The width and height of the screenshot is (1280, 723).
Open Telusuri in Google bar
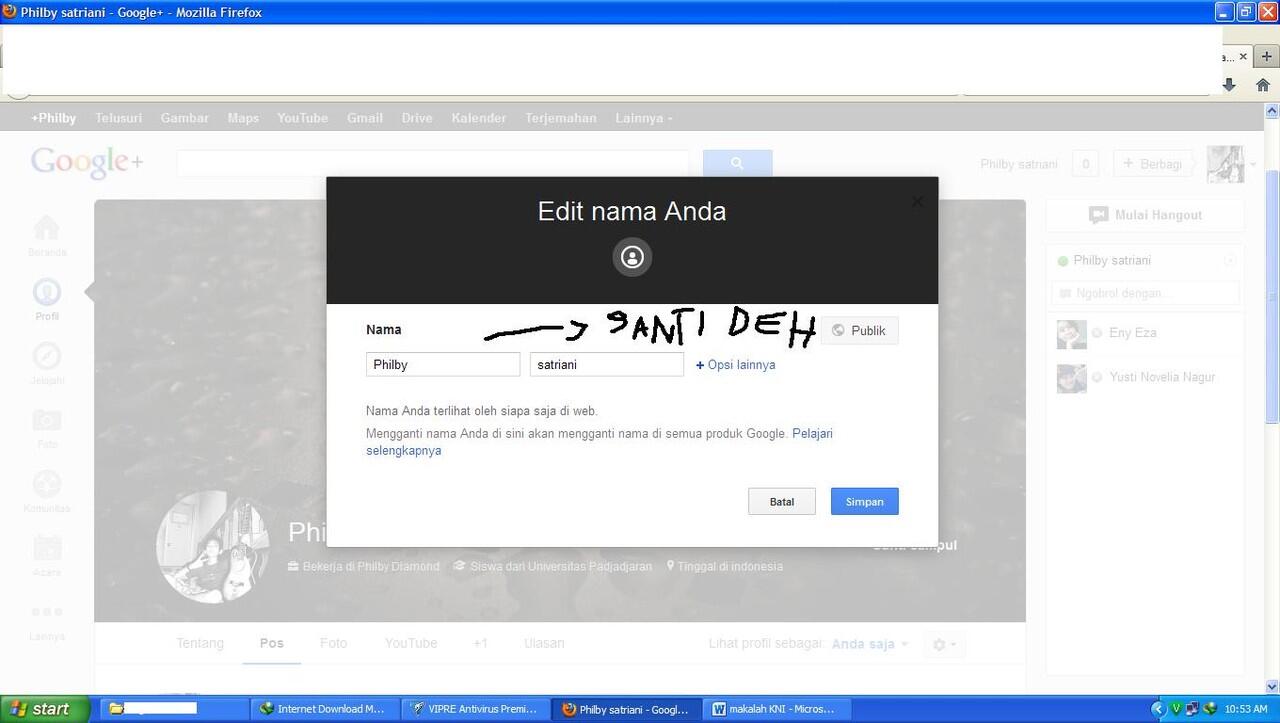point(118,118)
